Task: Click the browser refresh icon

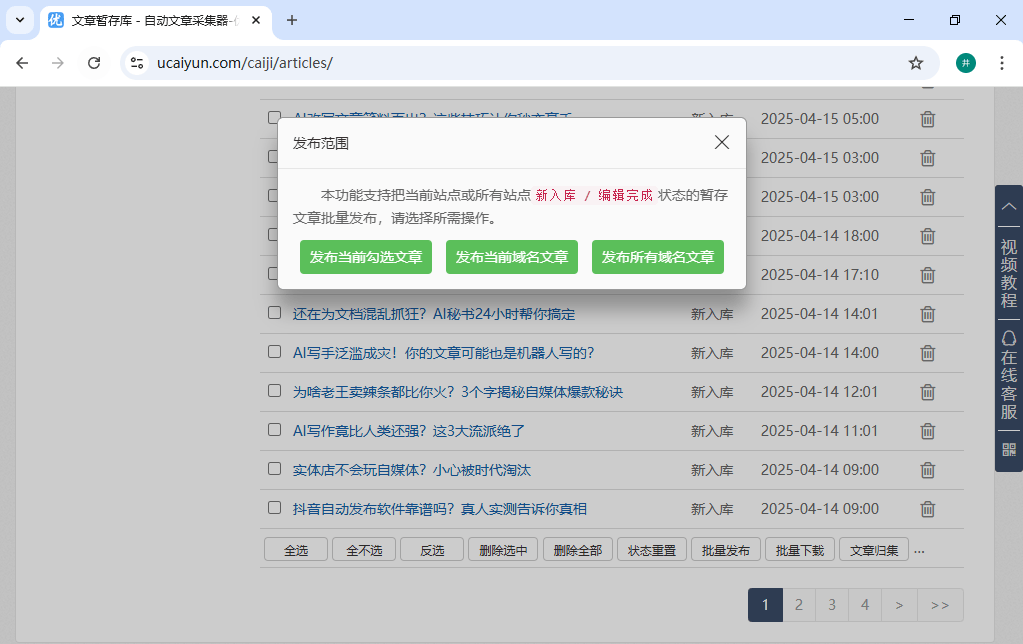Action: [x=95, y=62]
